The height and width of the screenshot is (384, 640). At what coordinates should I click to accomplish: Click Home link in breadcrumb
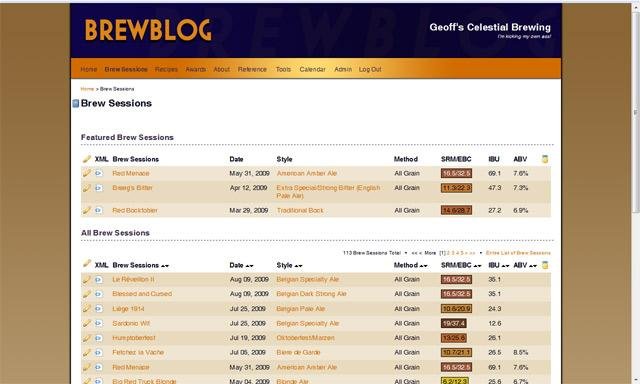87,89
